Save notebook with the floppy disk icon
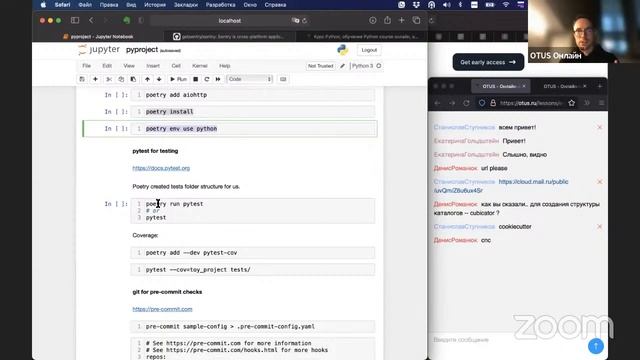This screenshot has width=640, height=360. (82, 79)
